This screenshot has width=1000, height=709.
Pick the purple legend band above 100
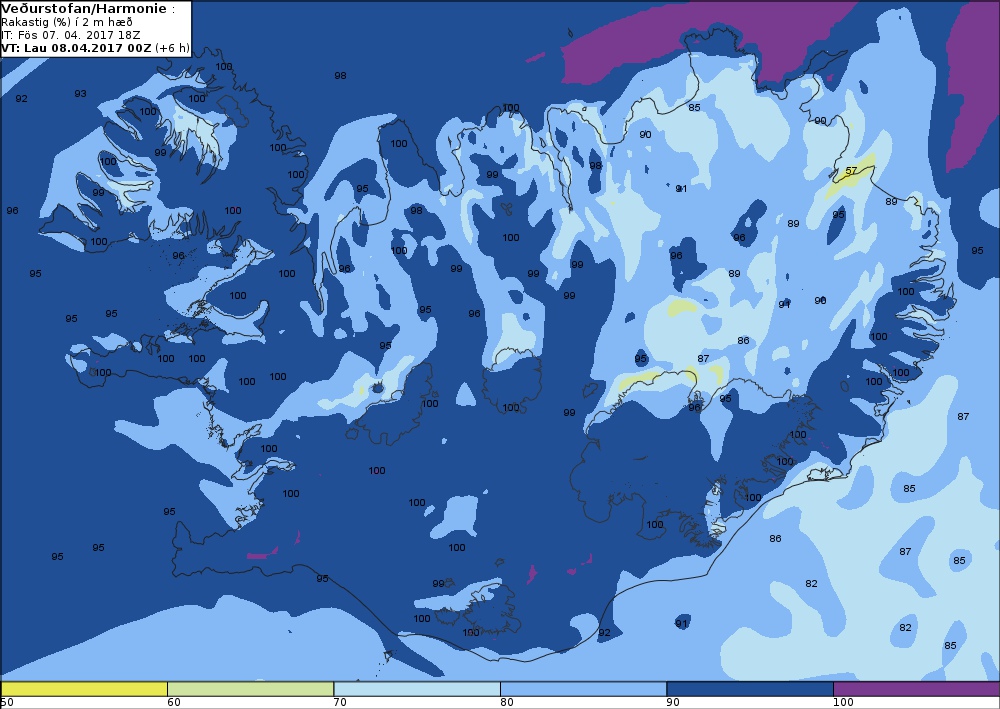click(x=916, y=689)
